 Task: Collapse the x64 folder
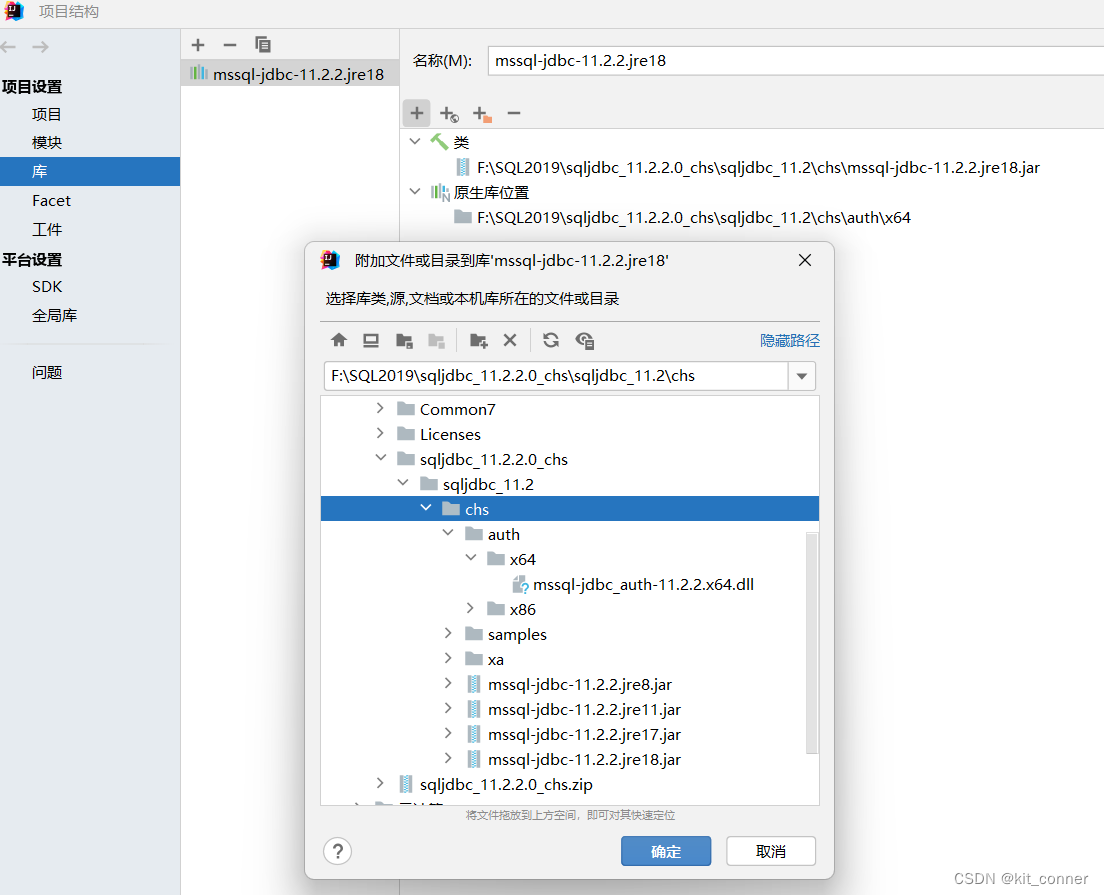tap(471, 558)
